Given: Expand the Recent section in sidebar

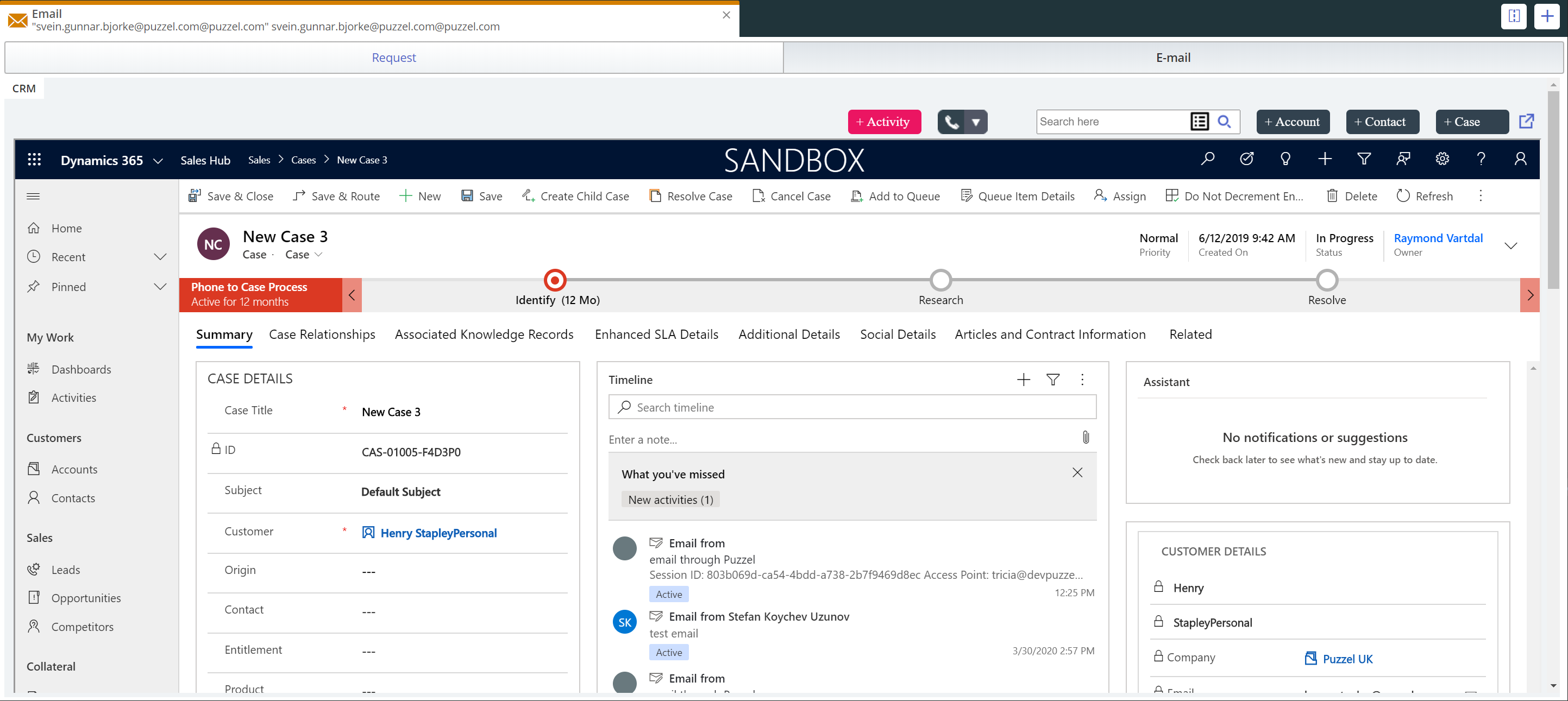Looking at the screenshot, I should coord(160,257).
